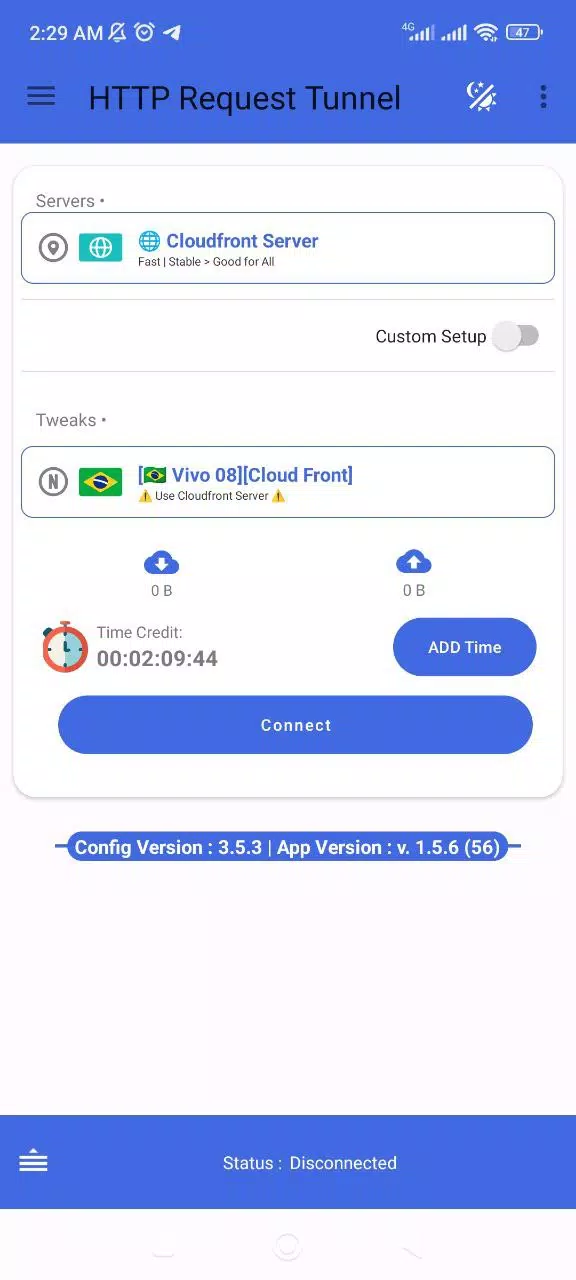Open the hamburger navigation menu

(41, 96)
